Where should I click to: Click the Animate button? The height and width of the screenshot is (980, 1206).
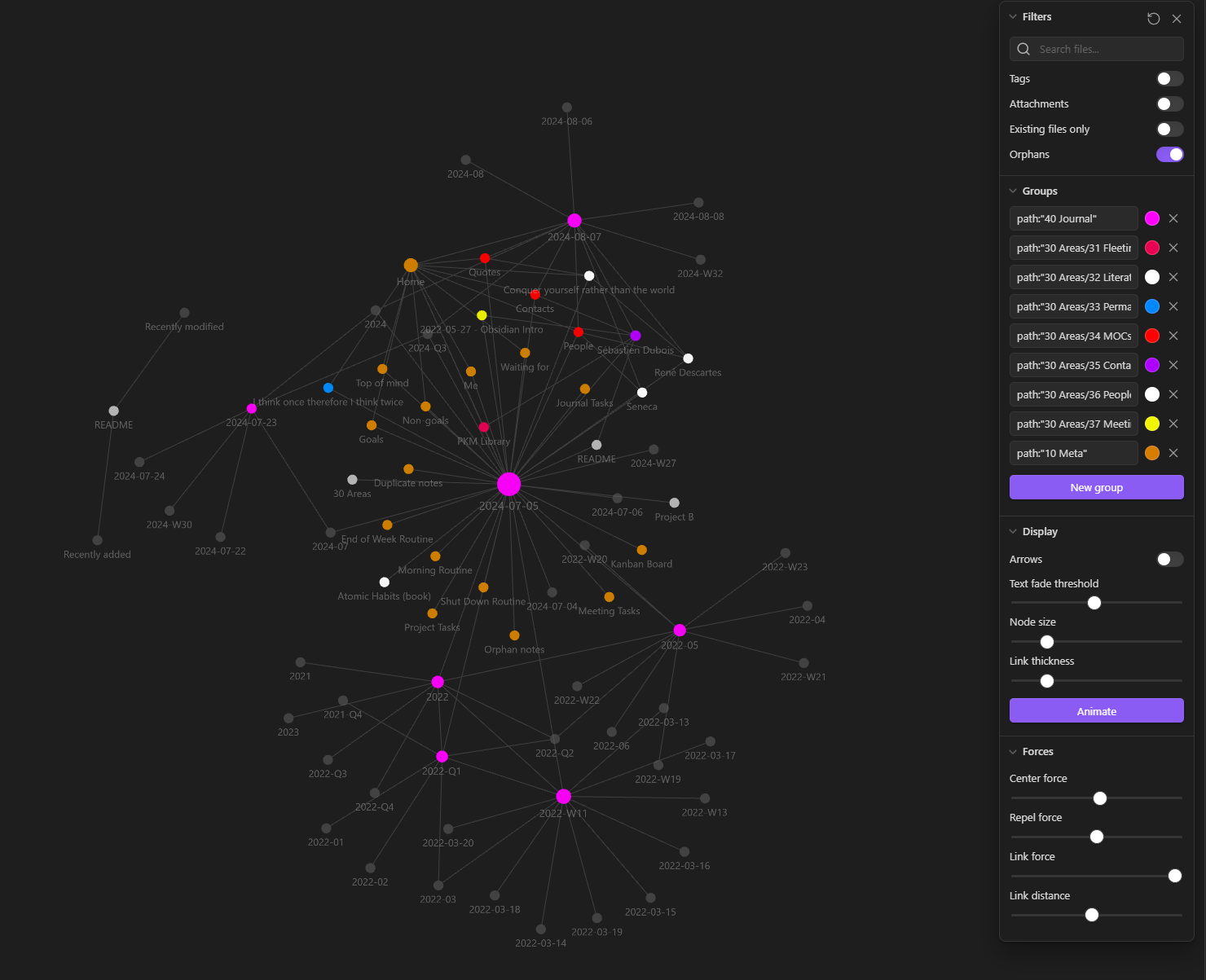[x=1096, y=711]
